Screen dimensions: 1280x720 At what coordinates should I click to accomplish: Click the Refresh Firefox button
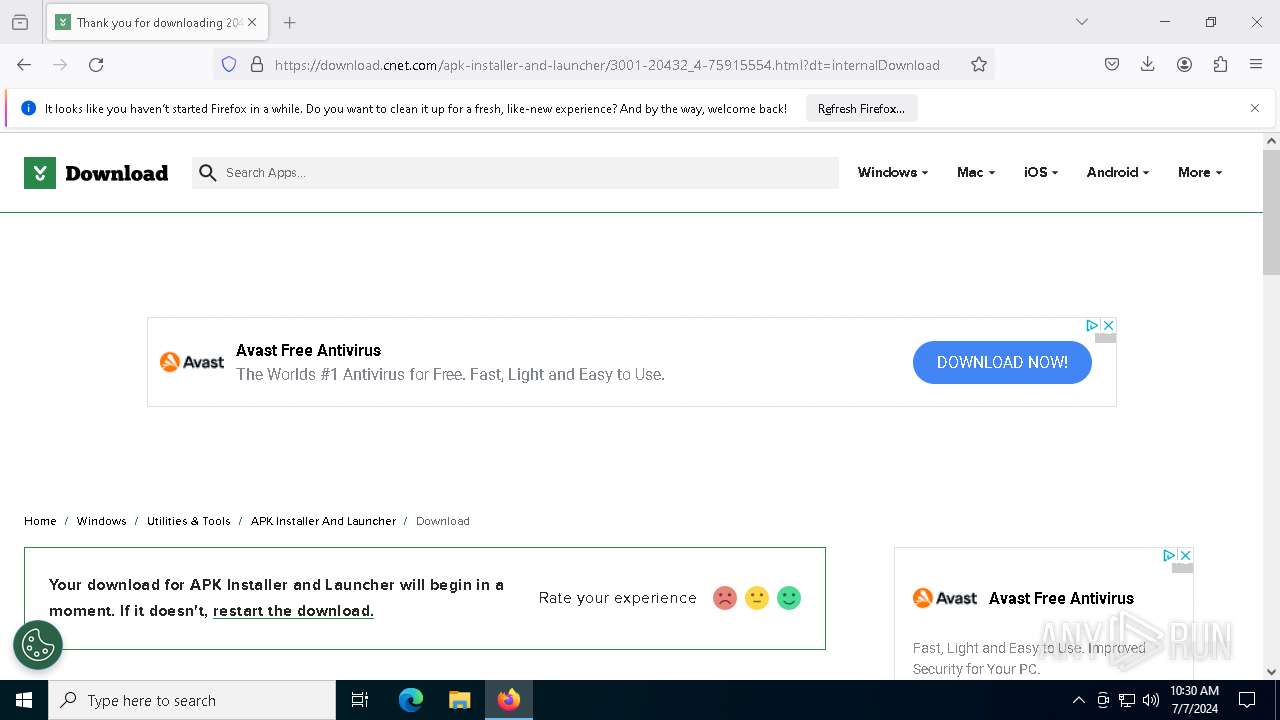pos(861,108)
